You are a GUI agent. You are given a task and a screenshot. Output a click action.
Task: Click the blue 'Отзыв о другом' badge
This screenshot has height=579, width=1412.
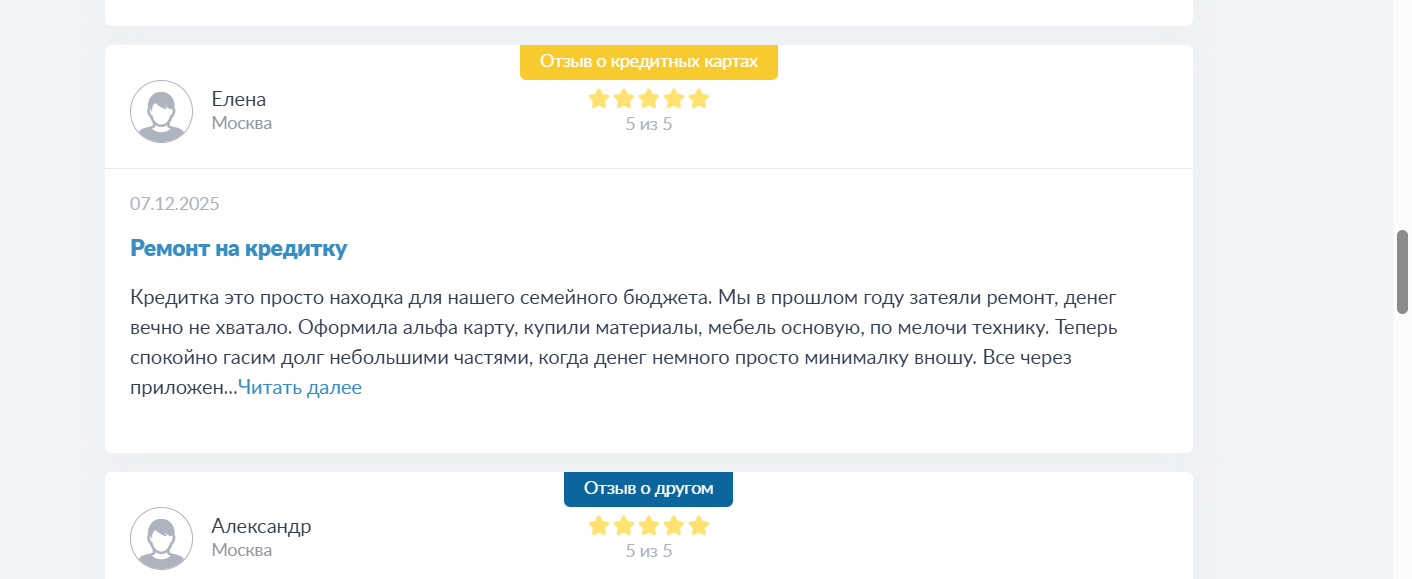tap(648, 488)
